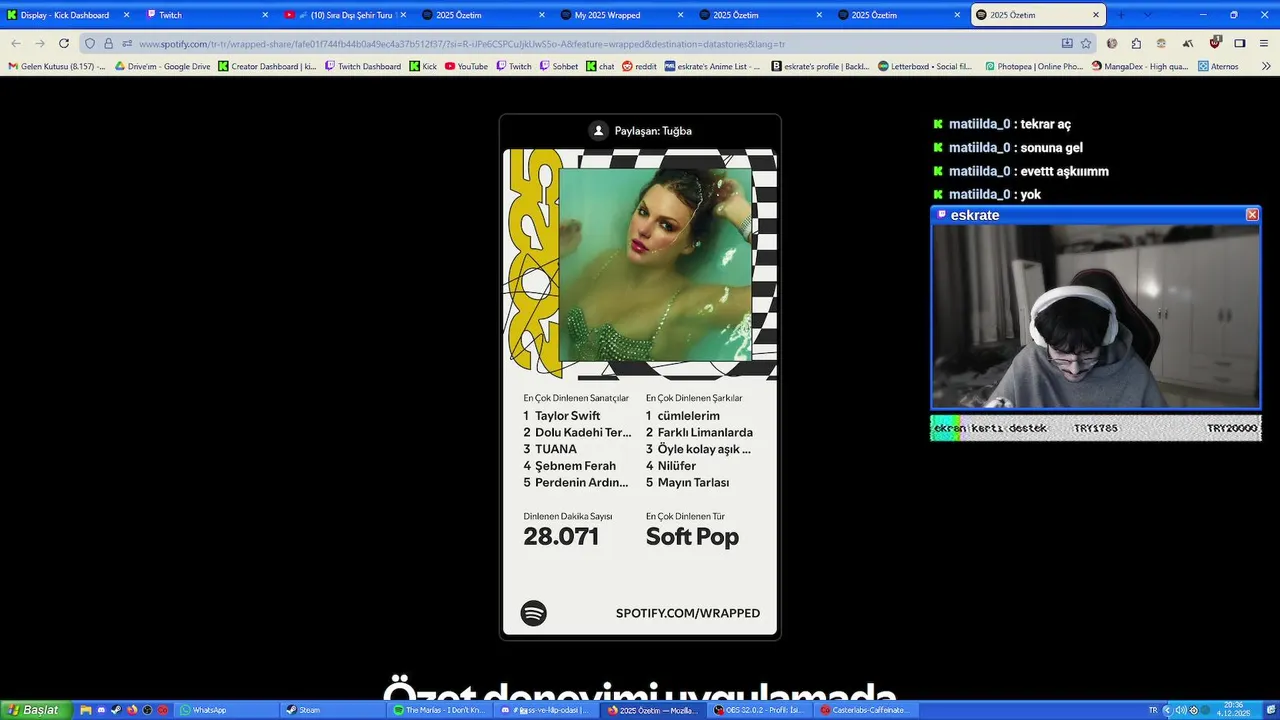The image size is (1280, 720).
Task: Open the Photopea bookmark
Action: pyautogui.click(x=1034, y=66)
